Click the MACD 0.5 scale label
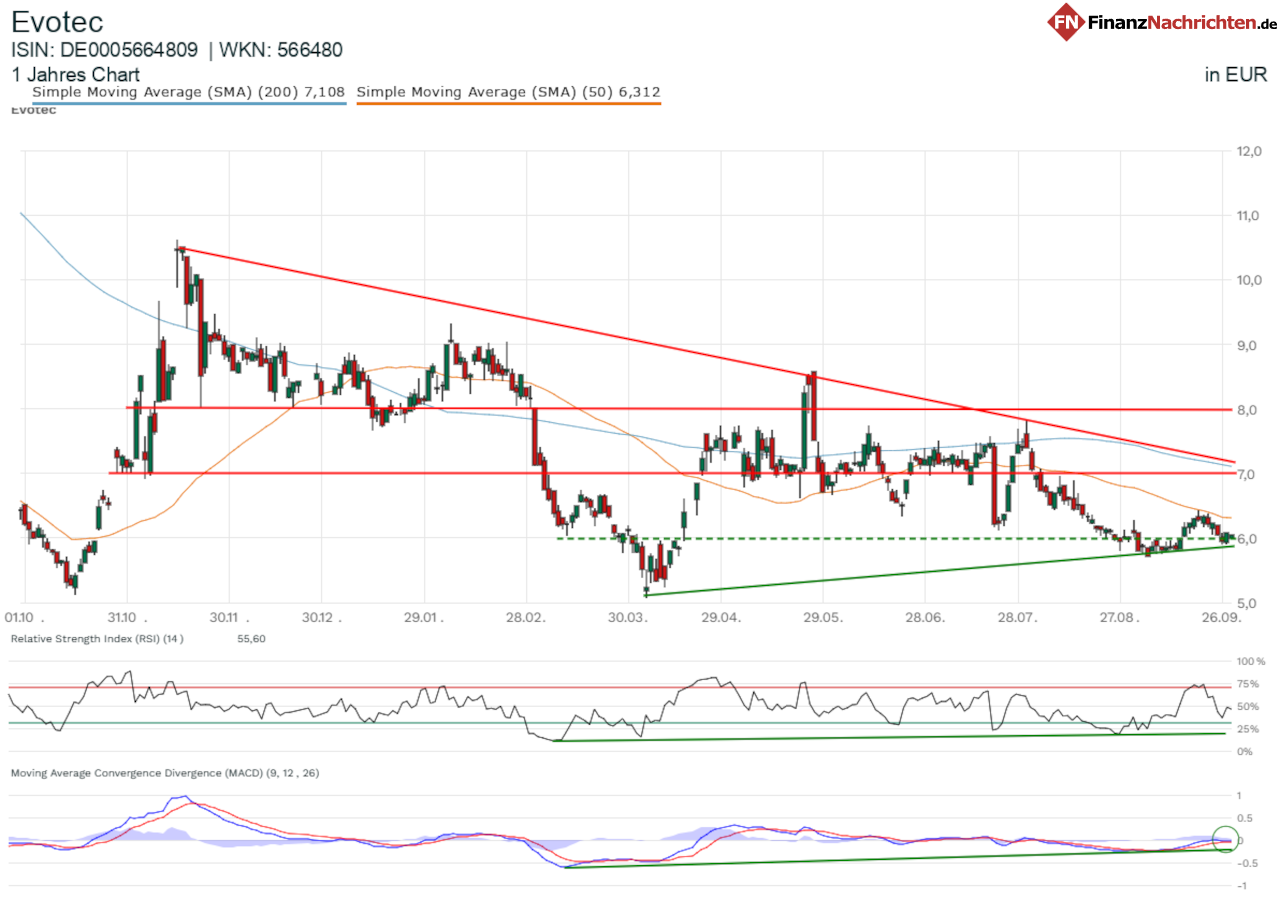1280x900 pixels. click(1247, 818)
